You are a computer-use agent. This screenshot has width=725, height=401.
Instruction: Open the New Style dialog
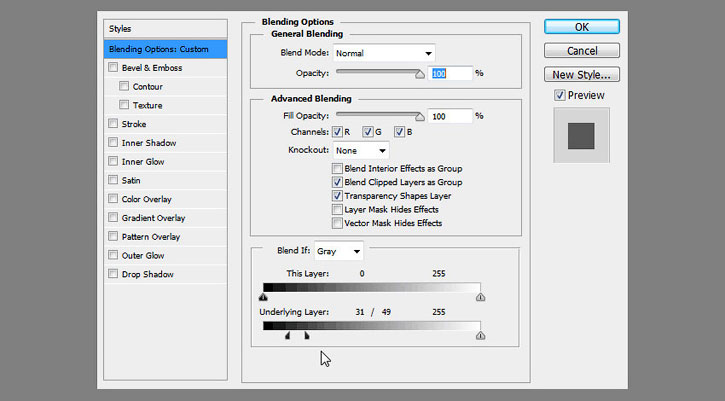pyautogui.click(x=582, y=74)
